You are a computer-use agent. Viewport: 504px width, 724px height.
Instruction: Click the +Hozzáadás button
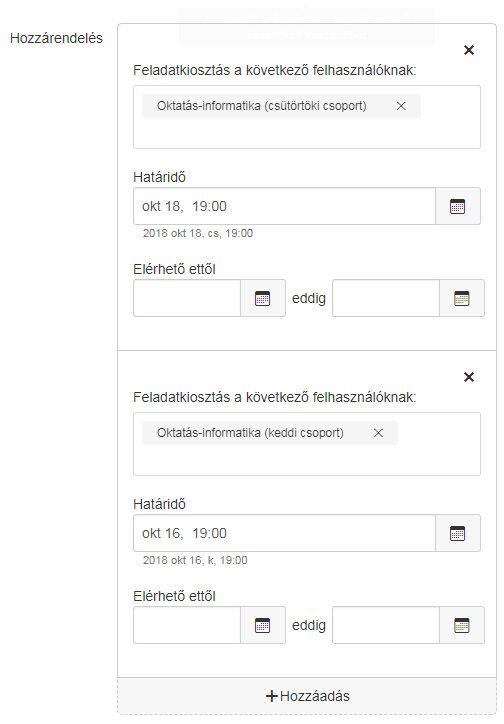[307, 696]
